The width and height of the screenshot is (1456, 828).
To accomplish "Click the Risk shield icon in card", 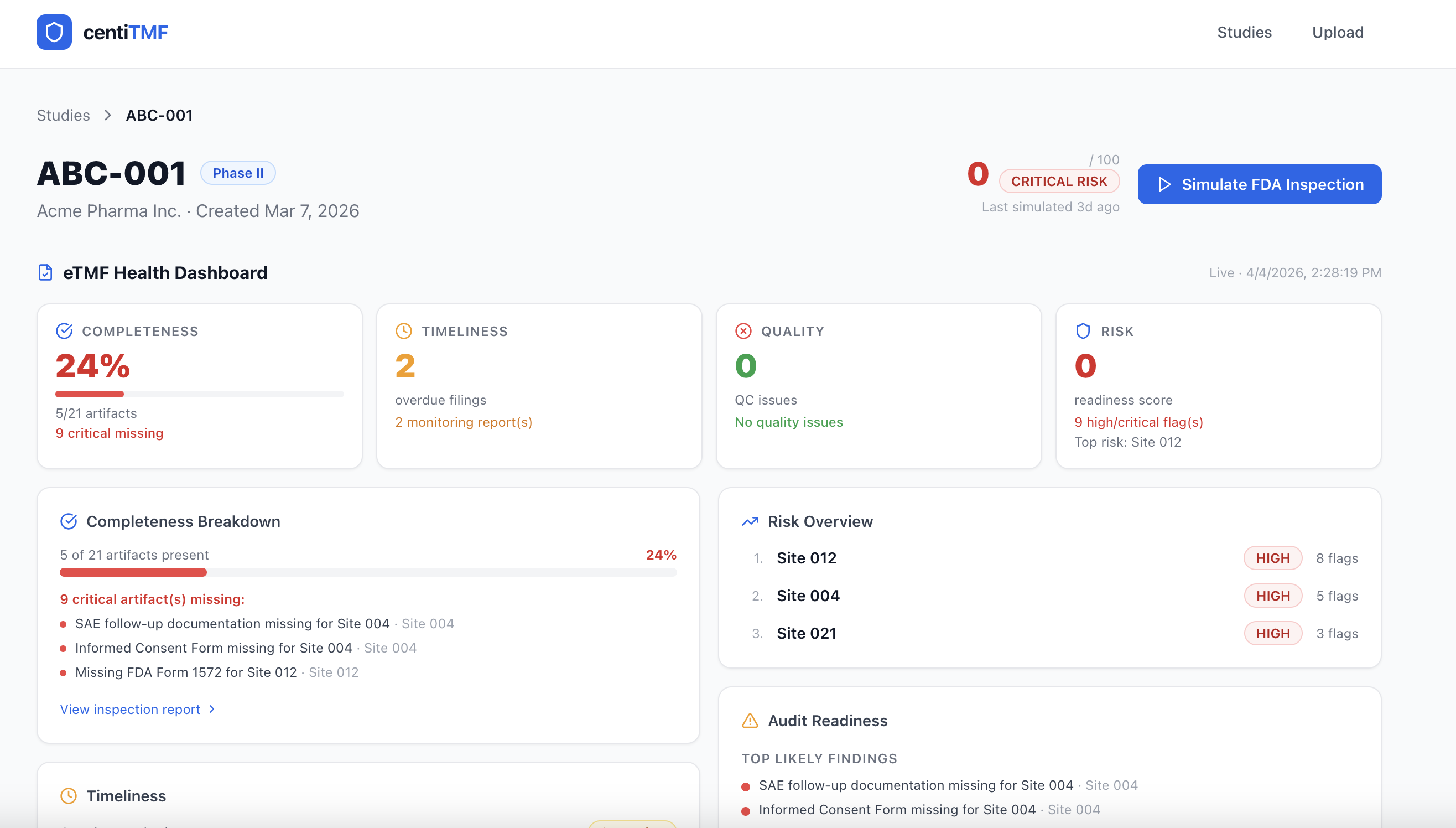I will tap(1083, 331).
